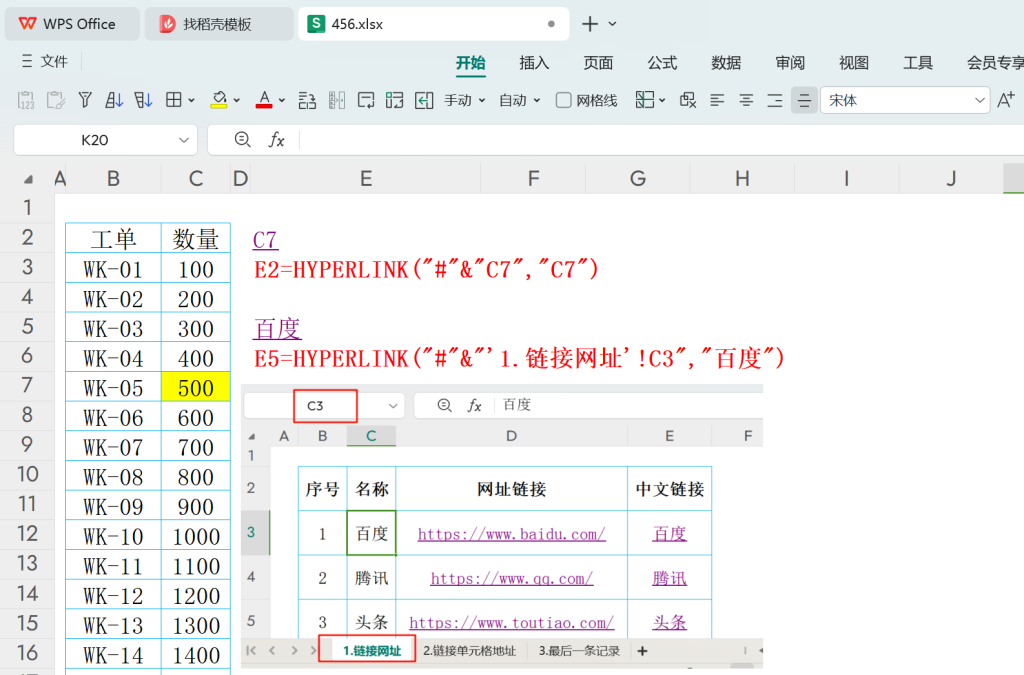Follow the C7 hyperlink in cell E2
The image size is (1024, 675).
click(265, 240)
